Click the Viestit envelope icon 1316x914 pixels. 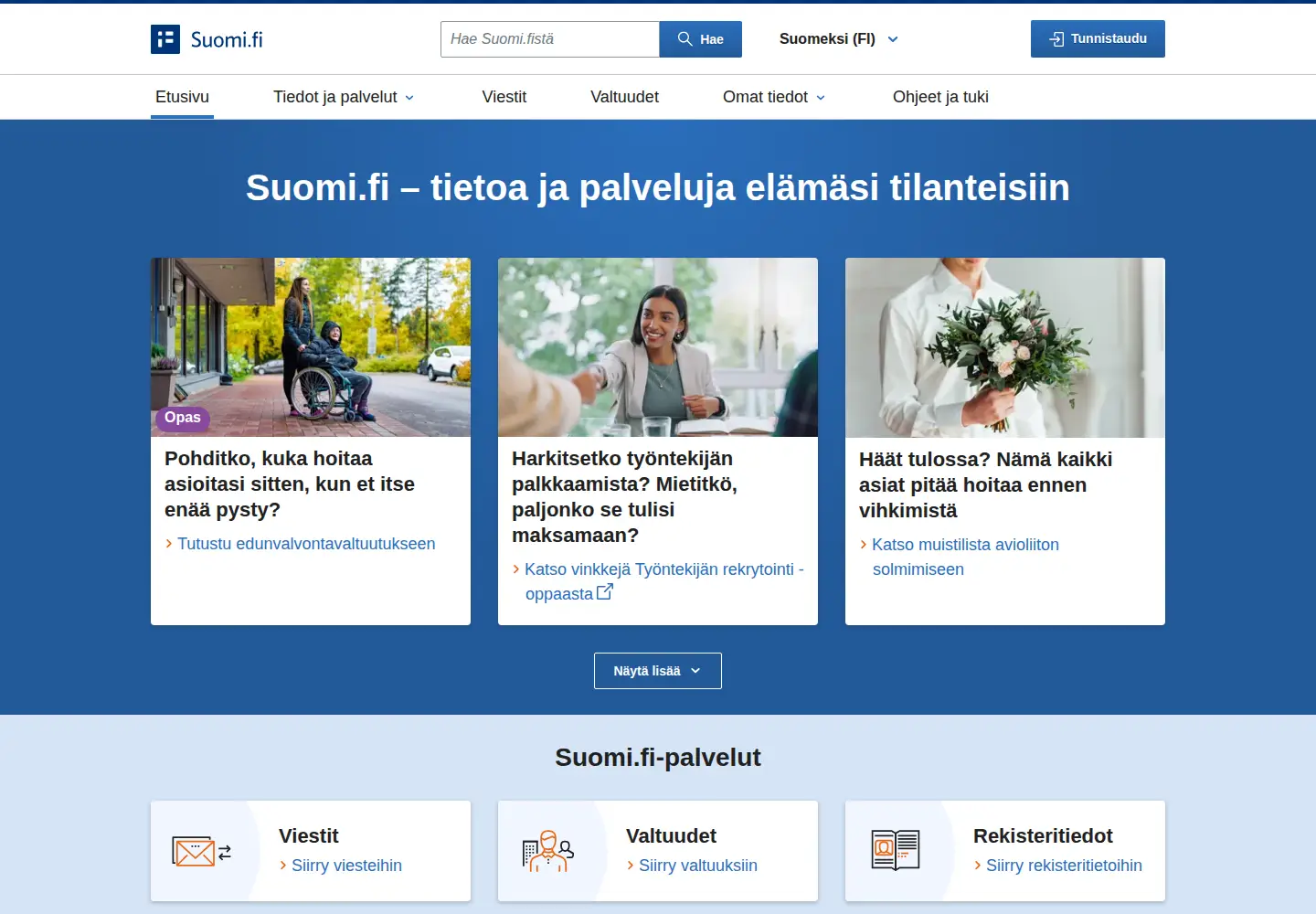[201, 852]
